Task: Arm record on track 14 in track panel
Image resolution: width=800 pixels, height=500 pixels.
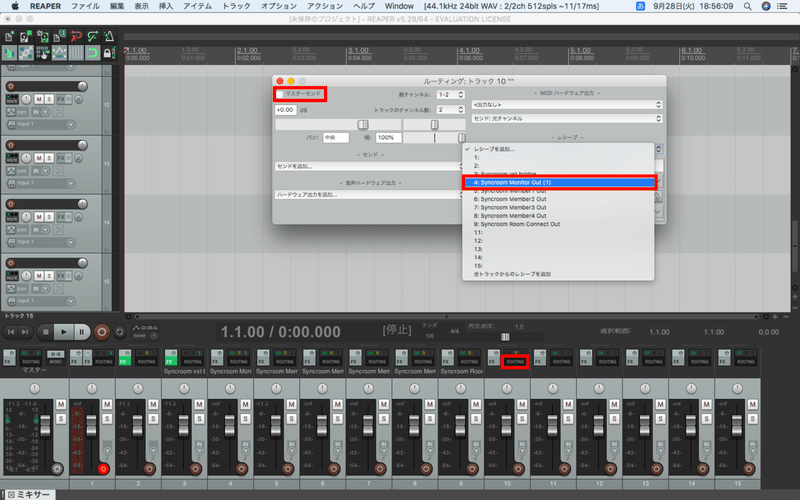Action: 10,204
